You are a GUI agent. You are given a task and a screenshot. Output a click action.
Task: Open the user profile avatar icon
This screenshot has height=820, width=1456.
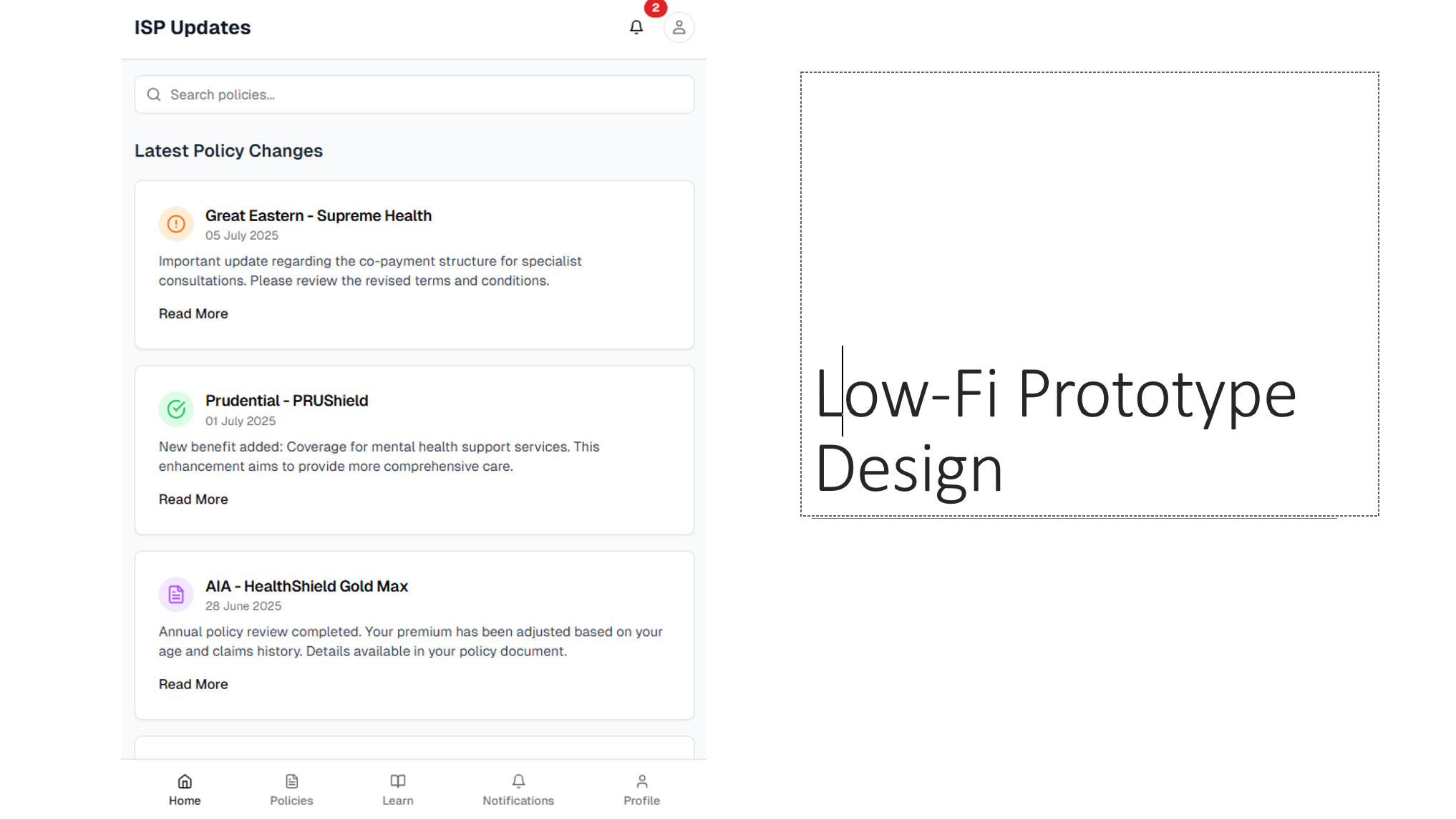point(679,27)
